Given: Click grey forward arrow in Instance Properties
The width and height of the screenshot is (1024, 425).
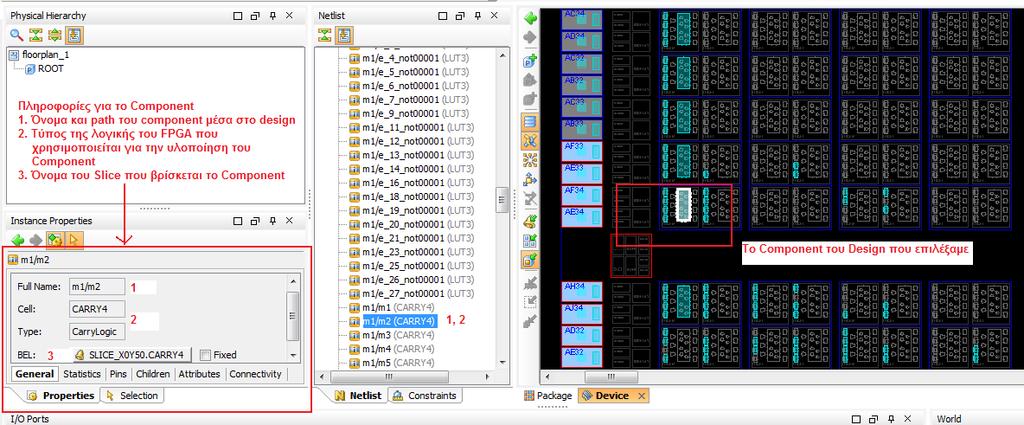Looking at the screenshot, I should pyautogui.click(x=36, y=240).
